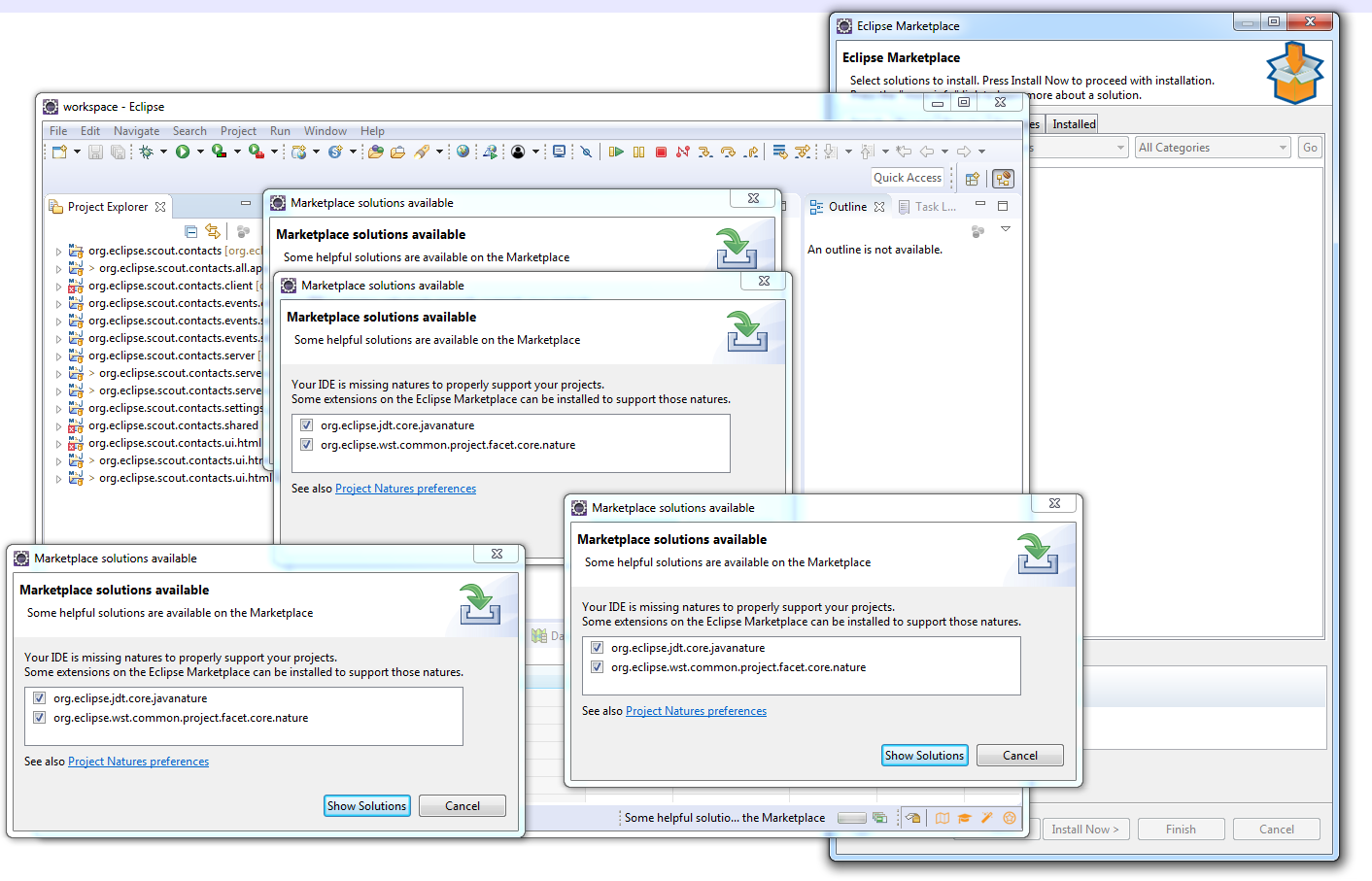
Task: Open the All Categories dropdown in Marketplace
Action: pos(1213,148)
